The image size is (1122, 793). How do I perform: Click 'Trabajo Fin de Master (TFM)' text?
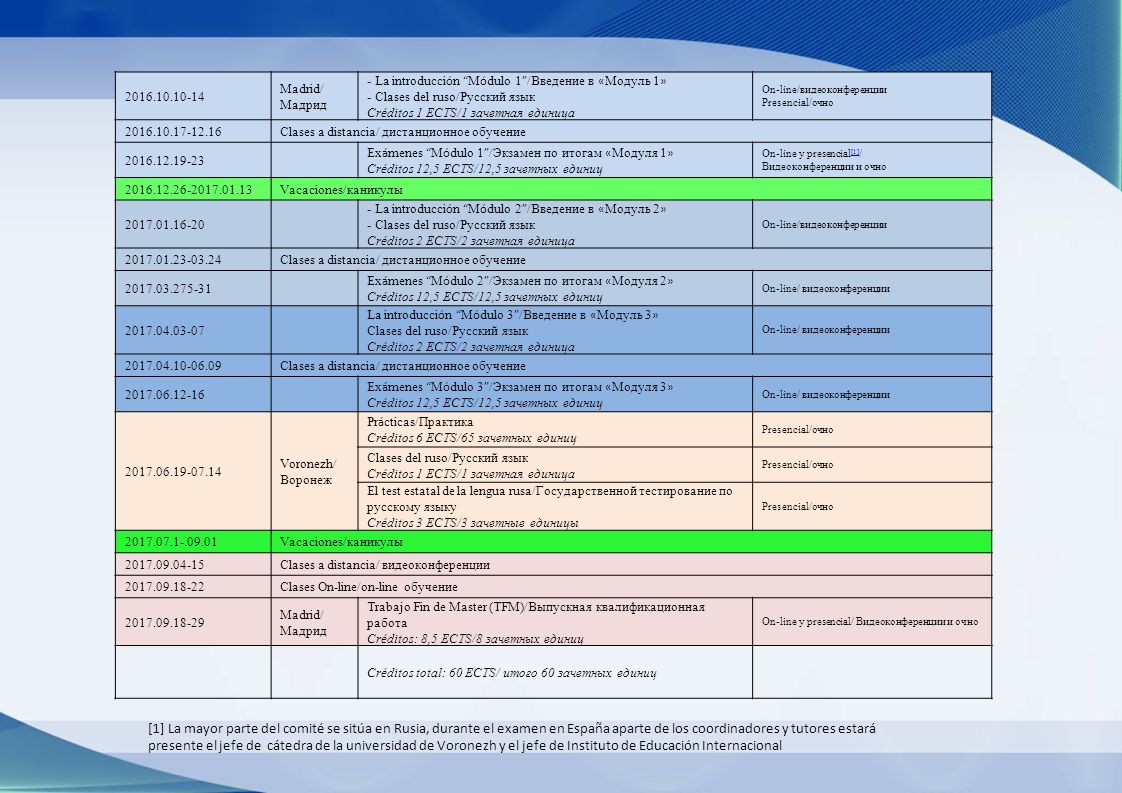click(536, 615)
